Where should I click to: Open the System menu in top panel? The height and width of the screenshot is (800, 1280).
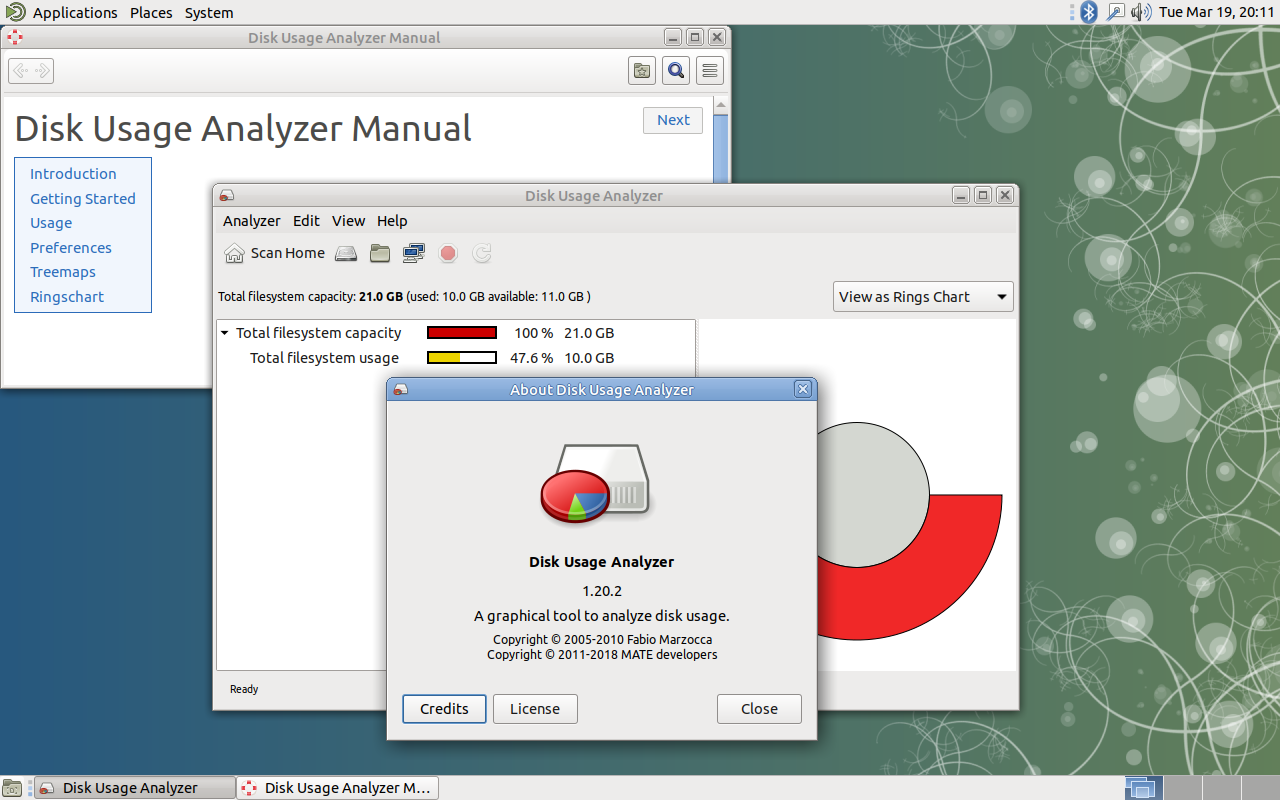209,13
